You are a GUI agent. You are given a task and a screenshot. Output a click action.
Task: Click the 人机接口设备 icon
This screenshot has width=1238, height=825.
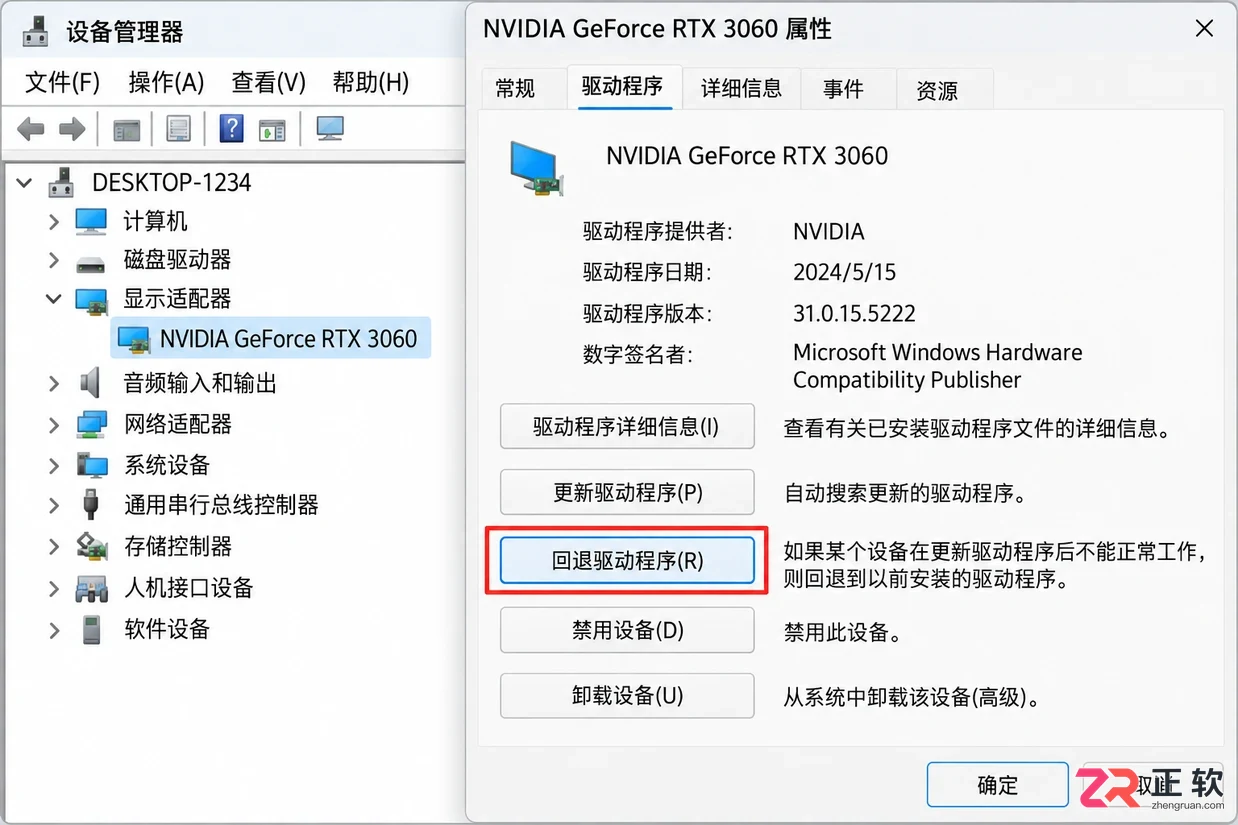click(x=91, y=588)
